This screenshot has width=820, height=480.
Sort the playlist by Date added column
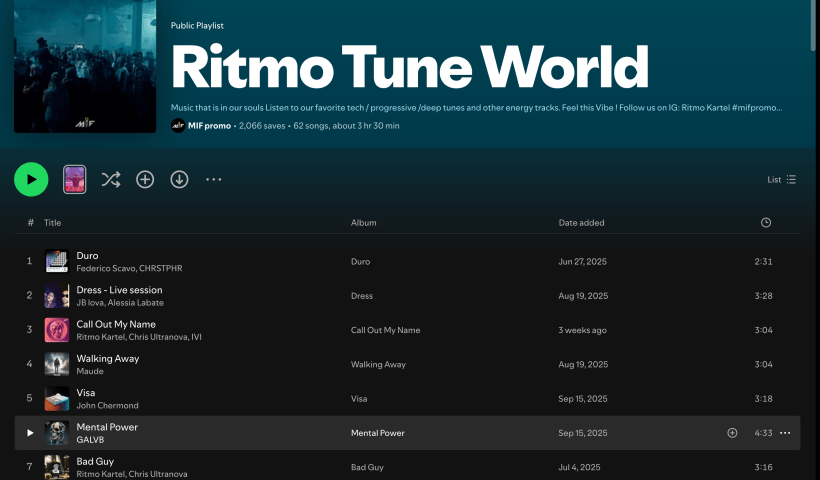[581, 223]
